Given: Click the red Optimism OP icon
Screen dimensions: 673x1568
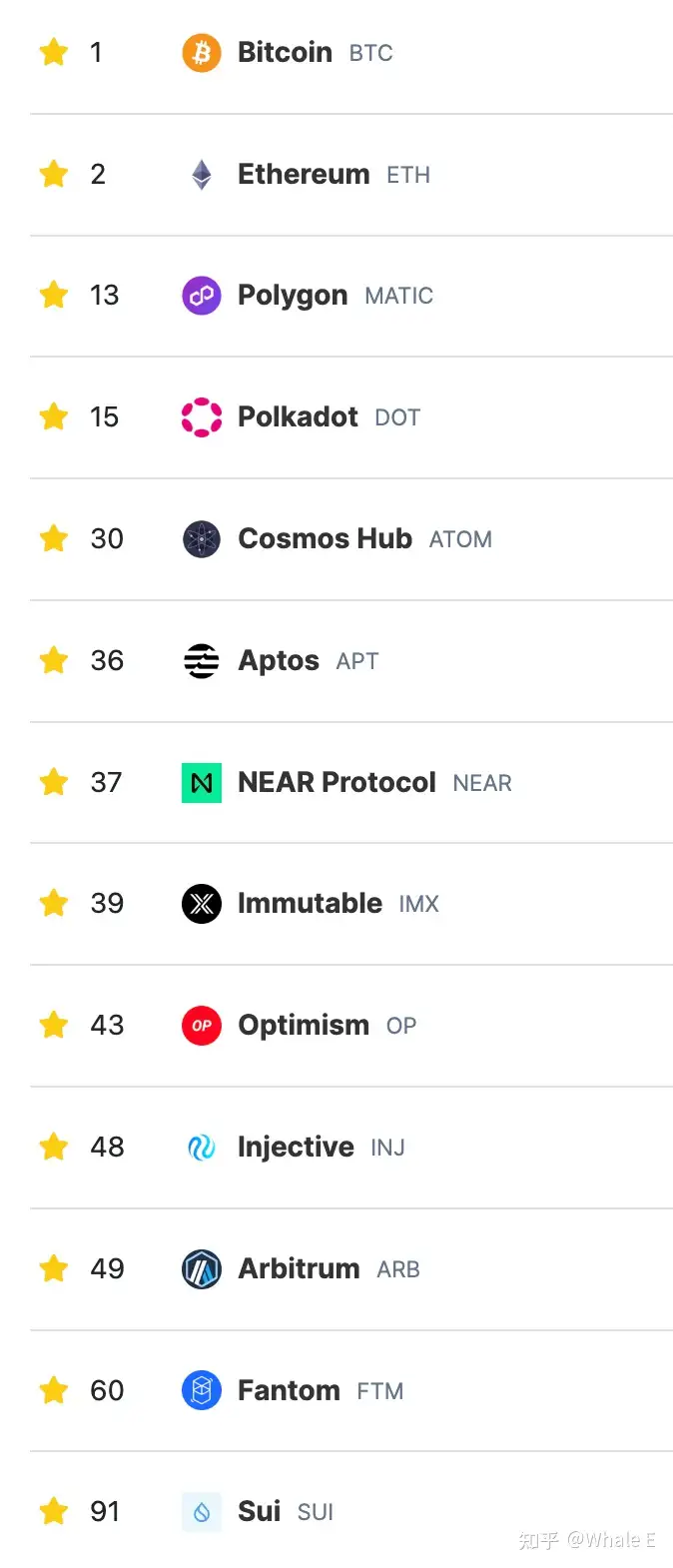Looking at the screenshot, I should (x=202, y=1026).
